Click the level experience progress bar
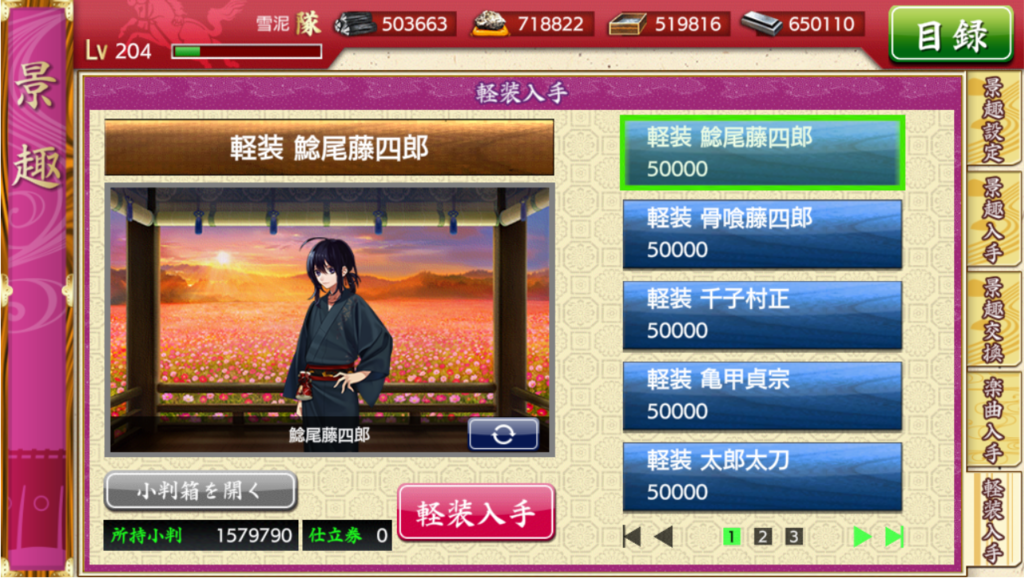 (247, 51)
